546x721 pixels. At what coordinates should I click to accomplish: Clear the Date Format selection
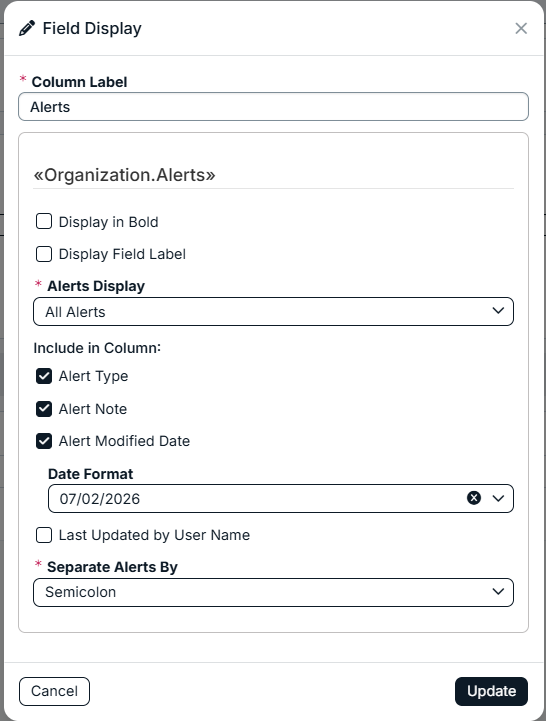click(474, 498)
